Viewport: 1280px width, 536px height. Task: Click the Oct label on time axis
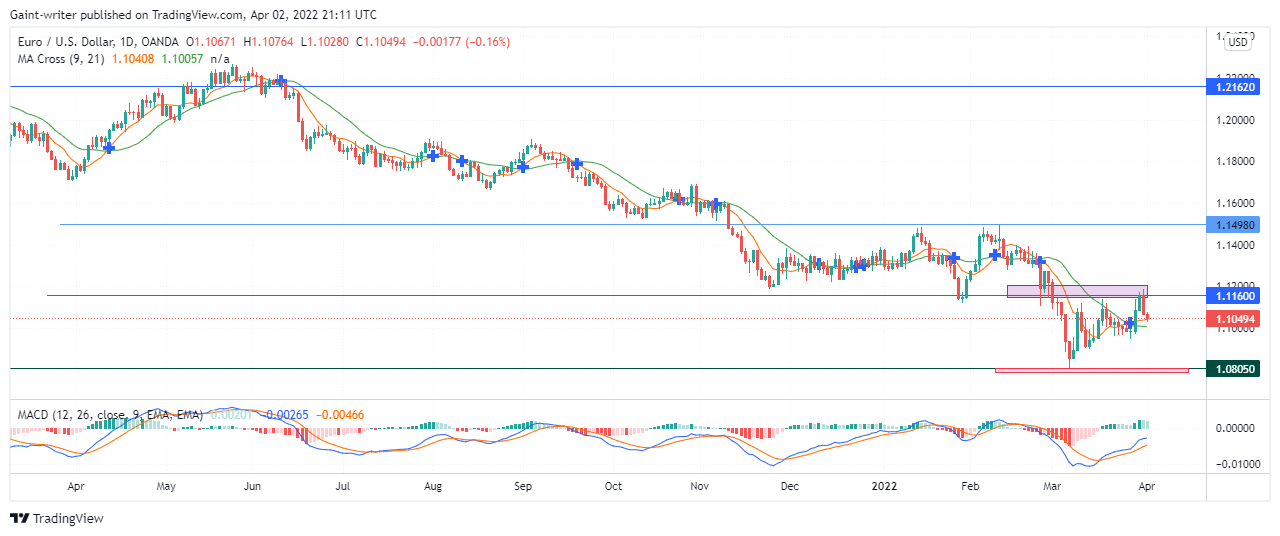(x=614, y=487)
